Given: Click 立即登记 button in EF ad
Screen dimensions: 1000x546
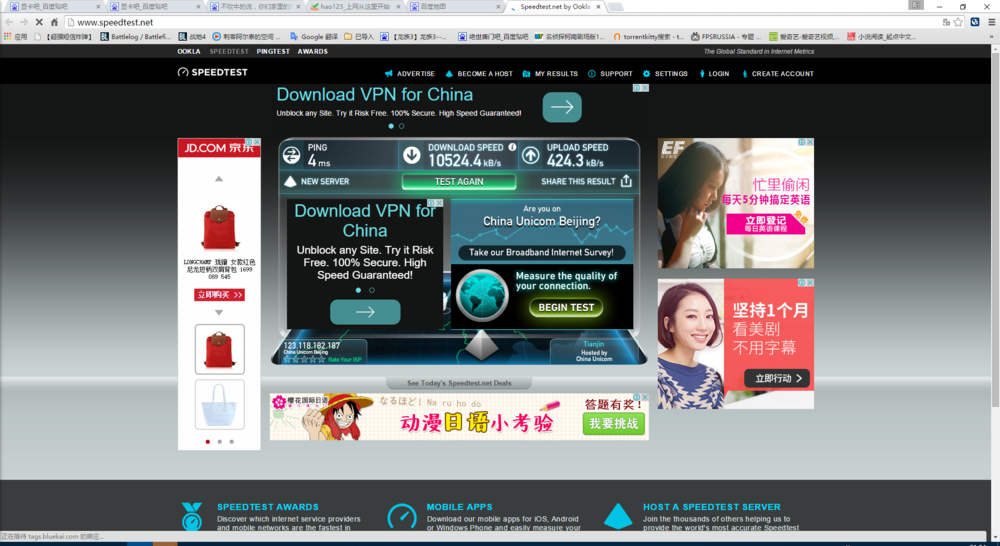Looking at the screenshot, I should [x=765, y=224].
